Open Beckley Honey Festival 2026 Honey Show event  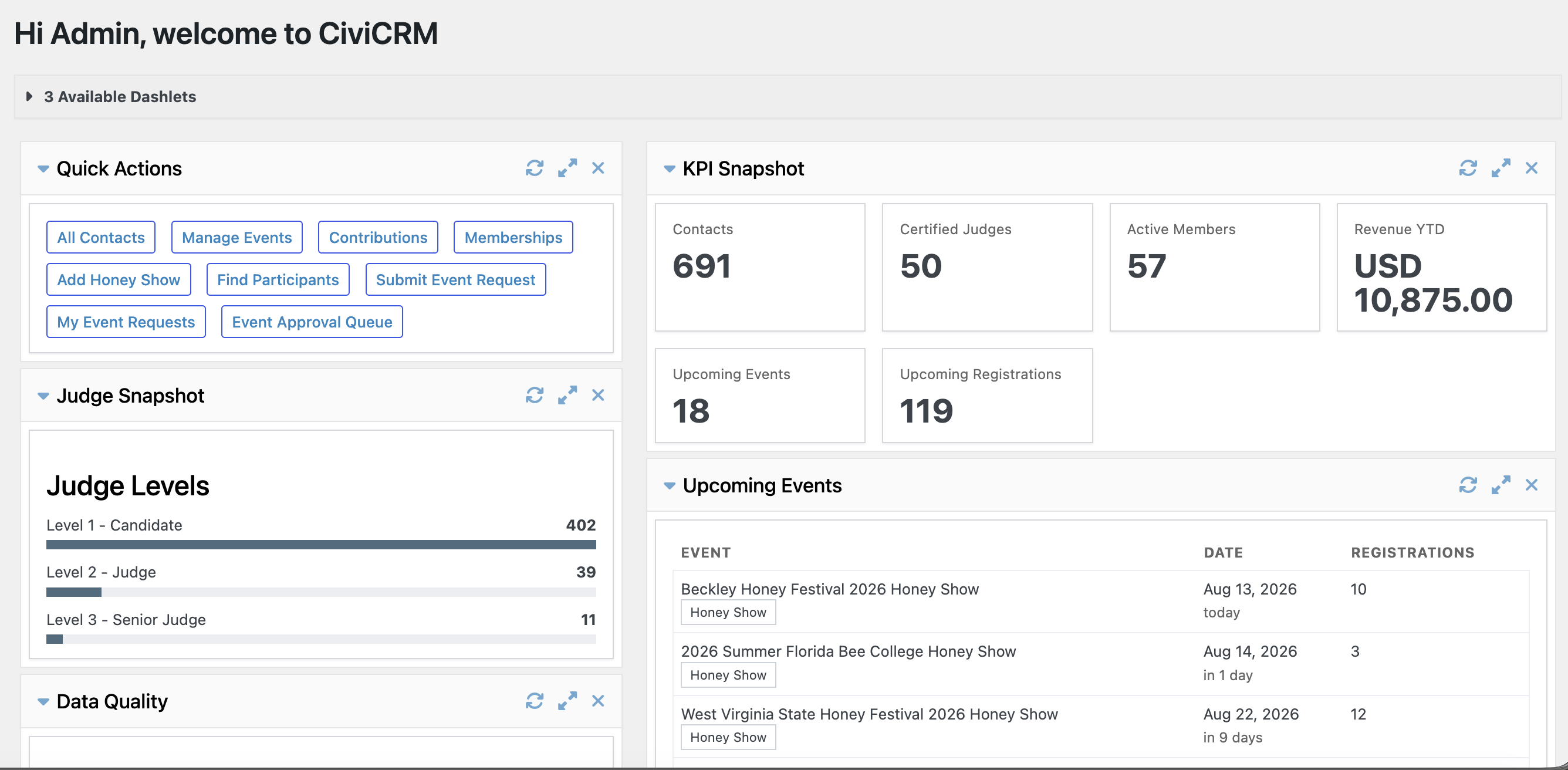(830, 589)
